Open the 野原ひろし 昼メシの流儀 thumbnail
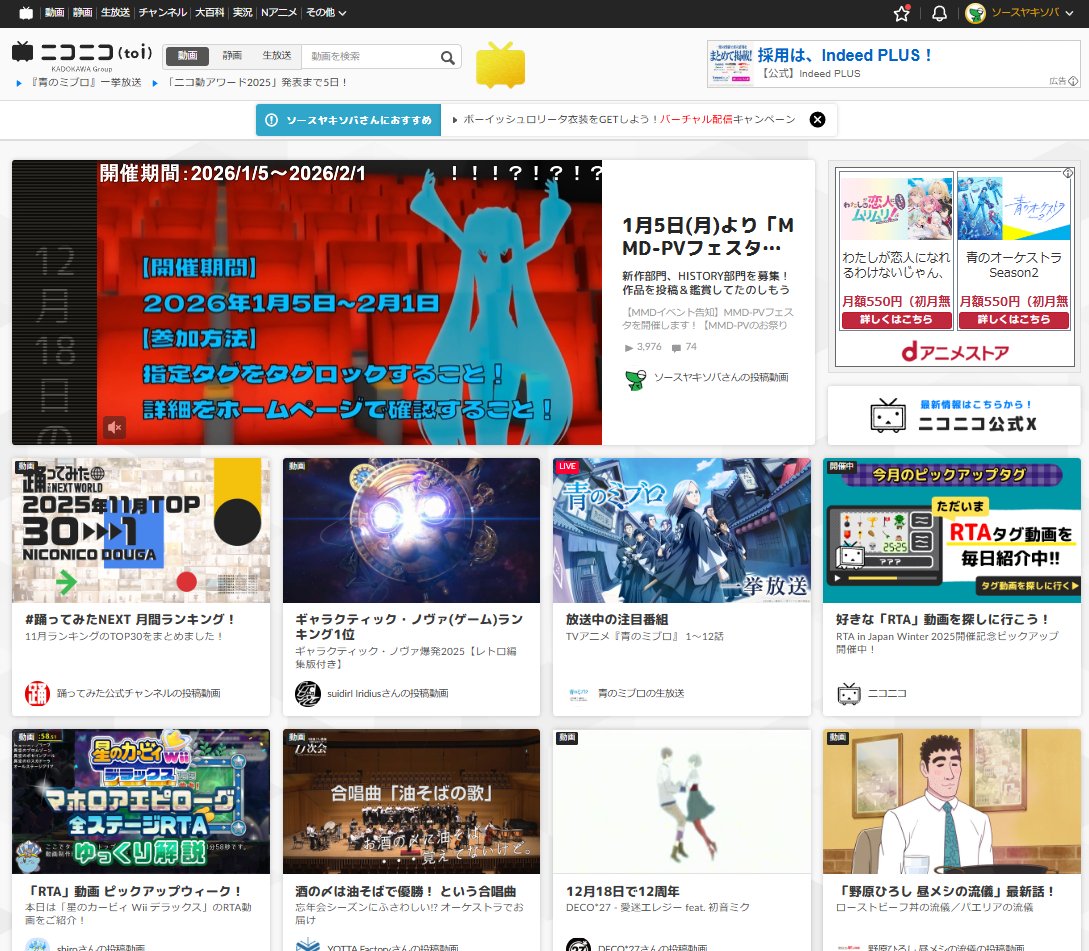Image resolution: width=1089 pixels, height=951 pixels. [x=951, y=802]
